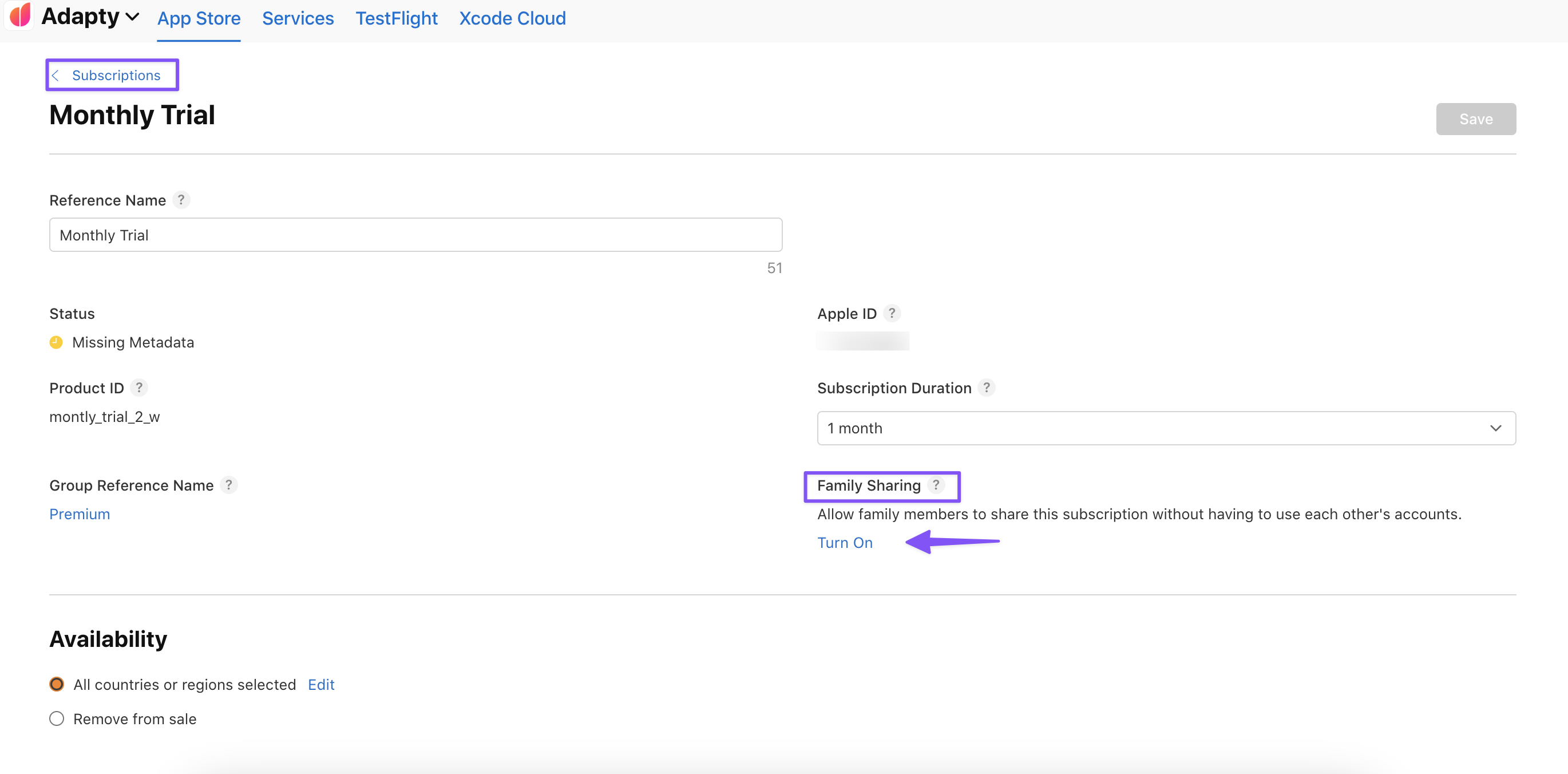Open the TestFlight tab
1568x774 pixels.
tap(396, 18)
